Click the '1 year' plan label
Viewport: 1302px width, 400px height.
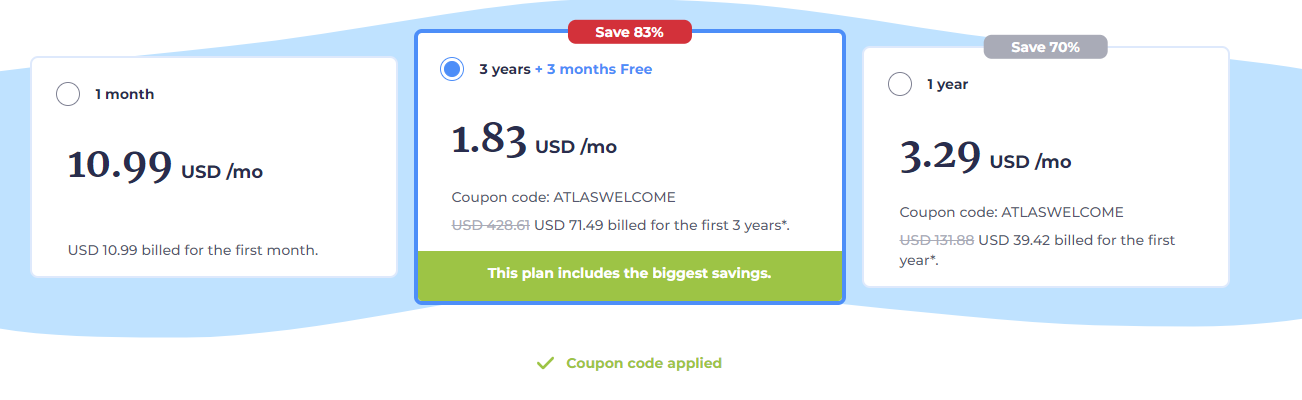tap(947, 85)
